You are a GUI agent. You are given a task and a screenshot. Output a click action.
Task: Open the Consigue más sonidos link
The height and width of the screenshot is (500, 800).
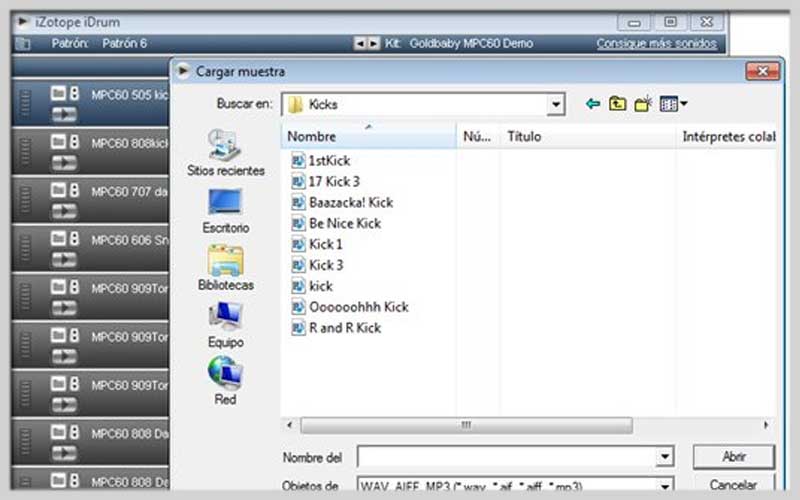pyautogui.click(x=656, y=43)
